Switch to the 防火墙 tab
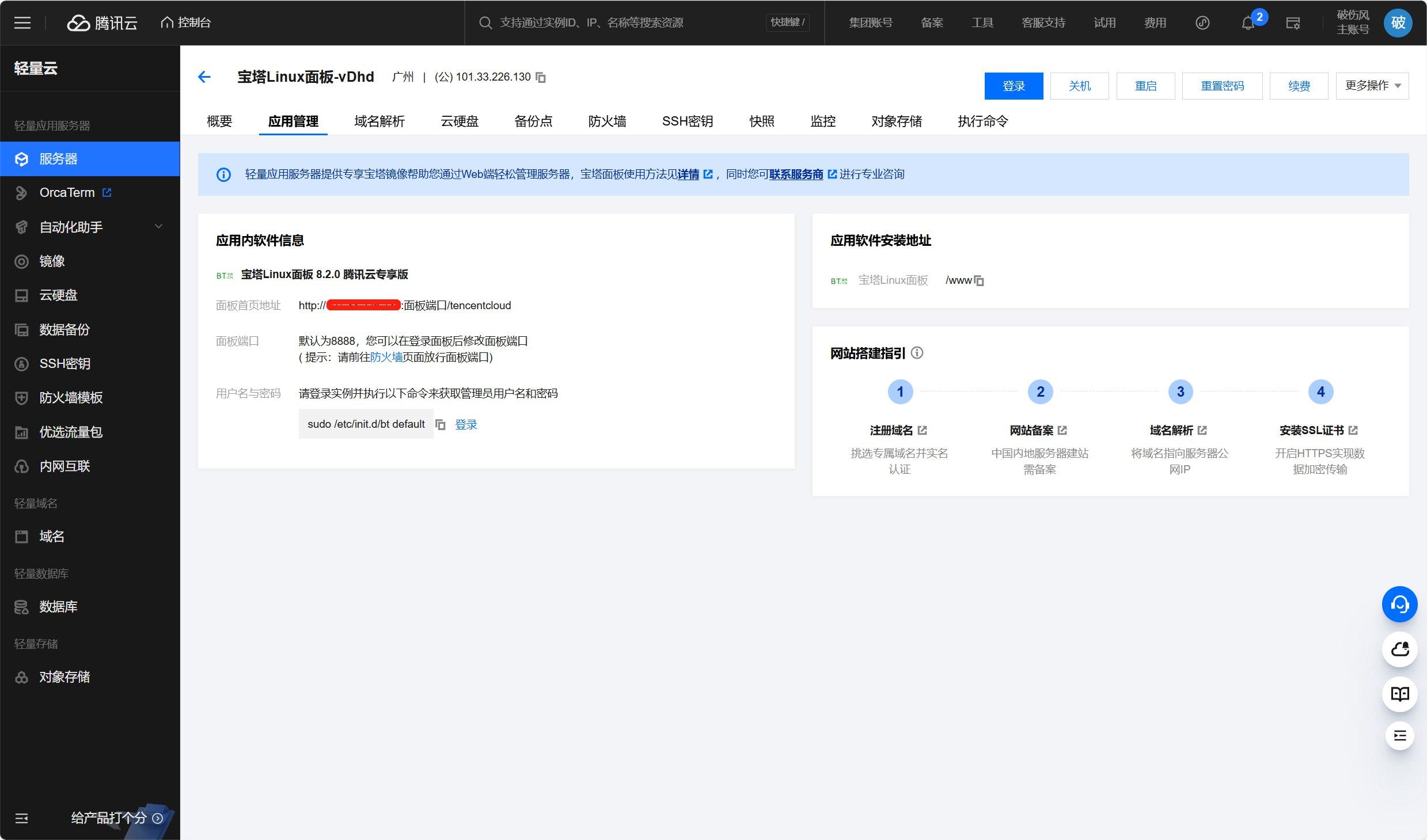 pos(607,121)
